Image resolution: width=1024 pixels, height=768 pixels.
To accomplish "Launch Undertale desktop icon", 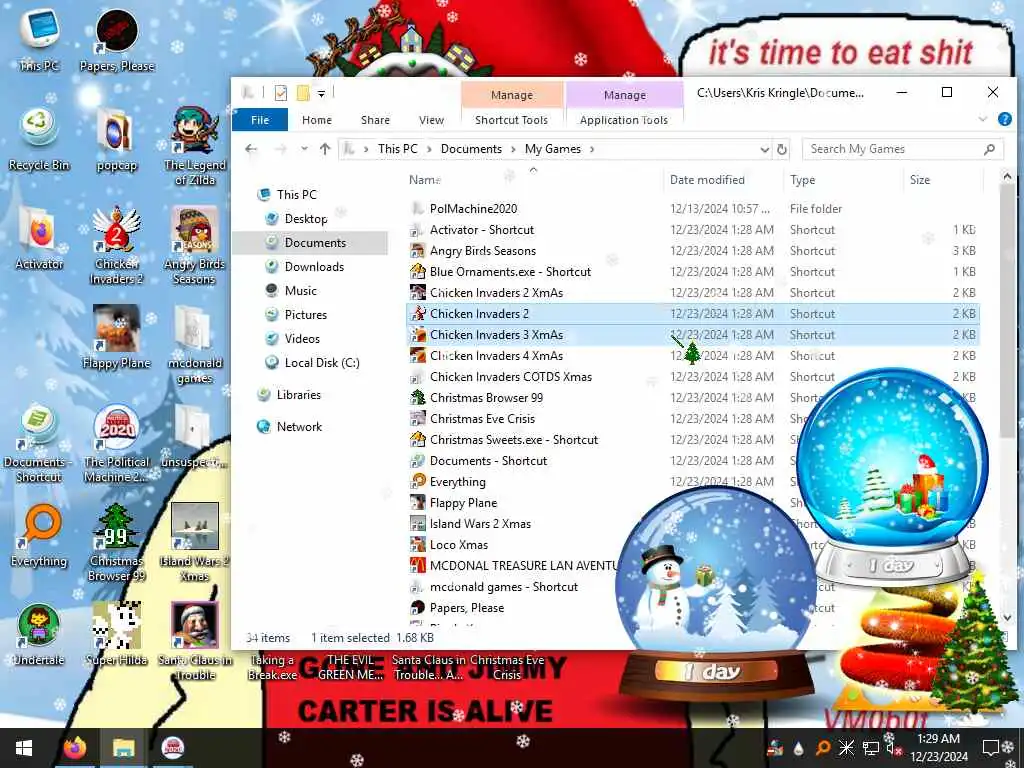I will point(39,635).
